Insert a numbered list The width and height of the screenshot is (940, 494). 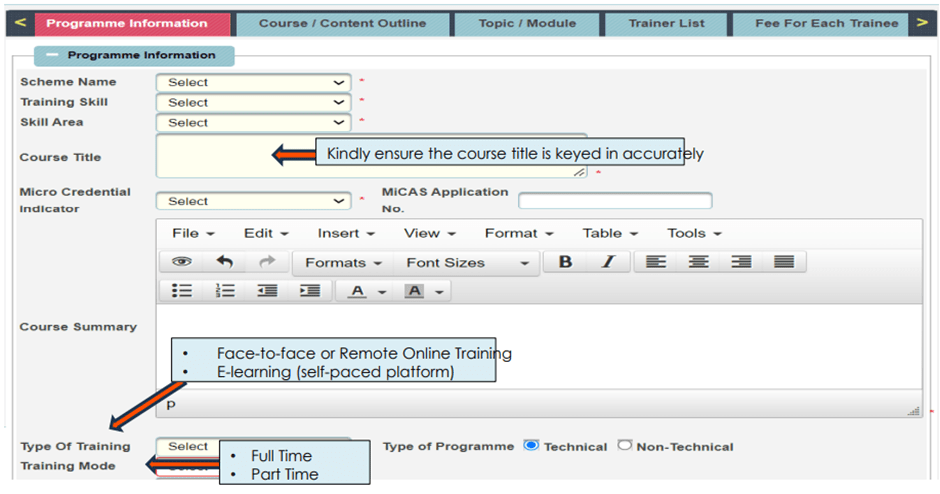[x=224, y=290]
